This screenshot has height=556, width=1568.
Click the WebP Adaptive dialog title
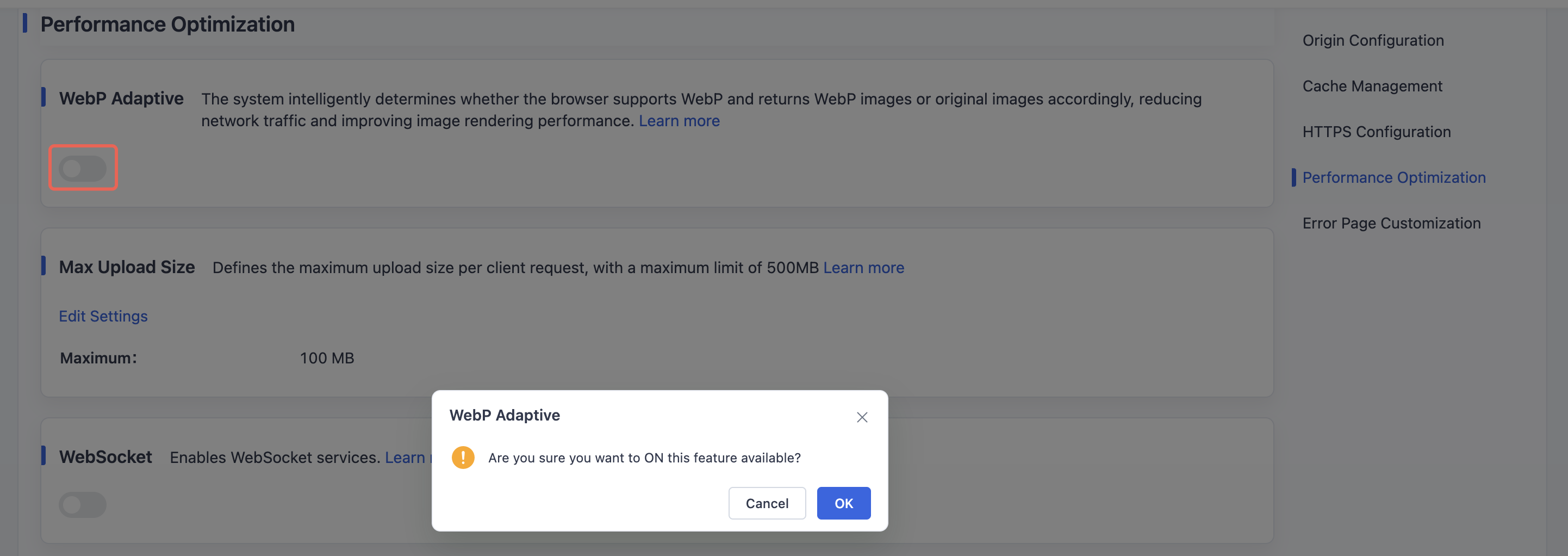[505, 415]
